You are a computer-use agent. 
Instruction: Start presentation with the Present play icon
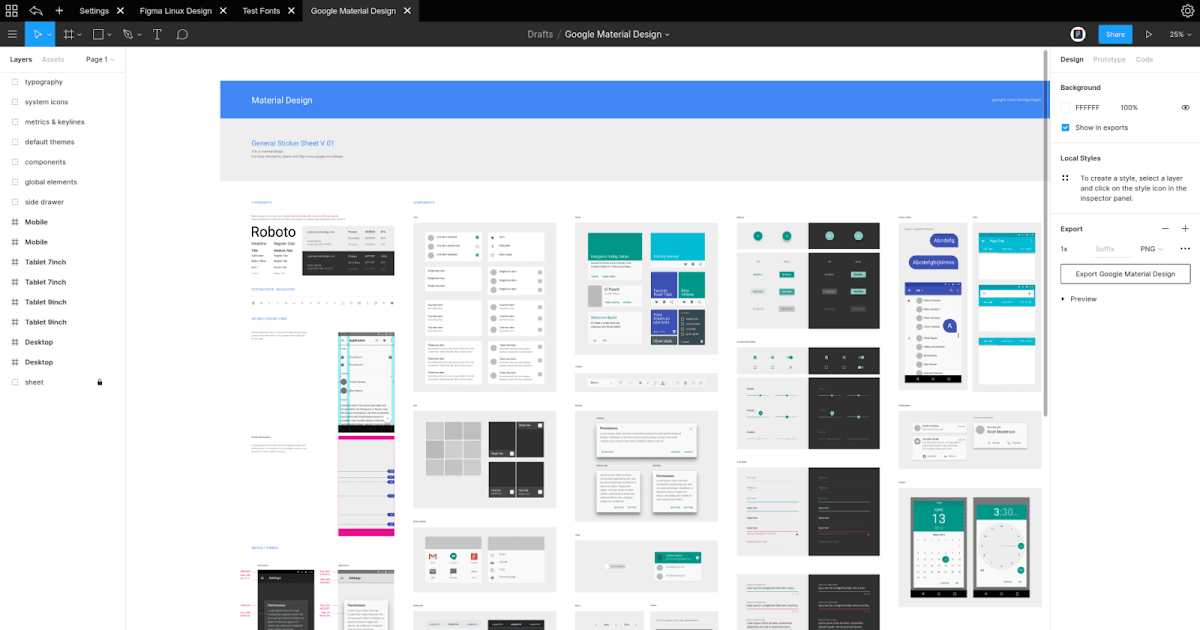click(1150, 33)
